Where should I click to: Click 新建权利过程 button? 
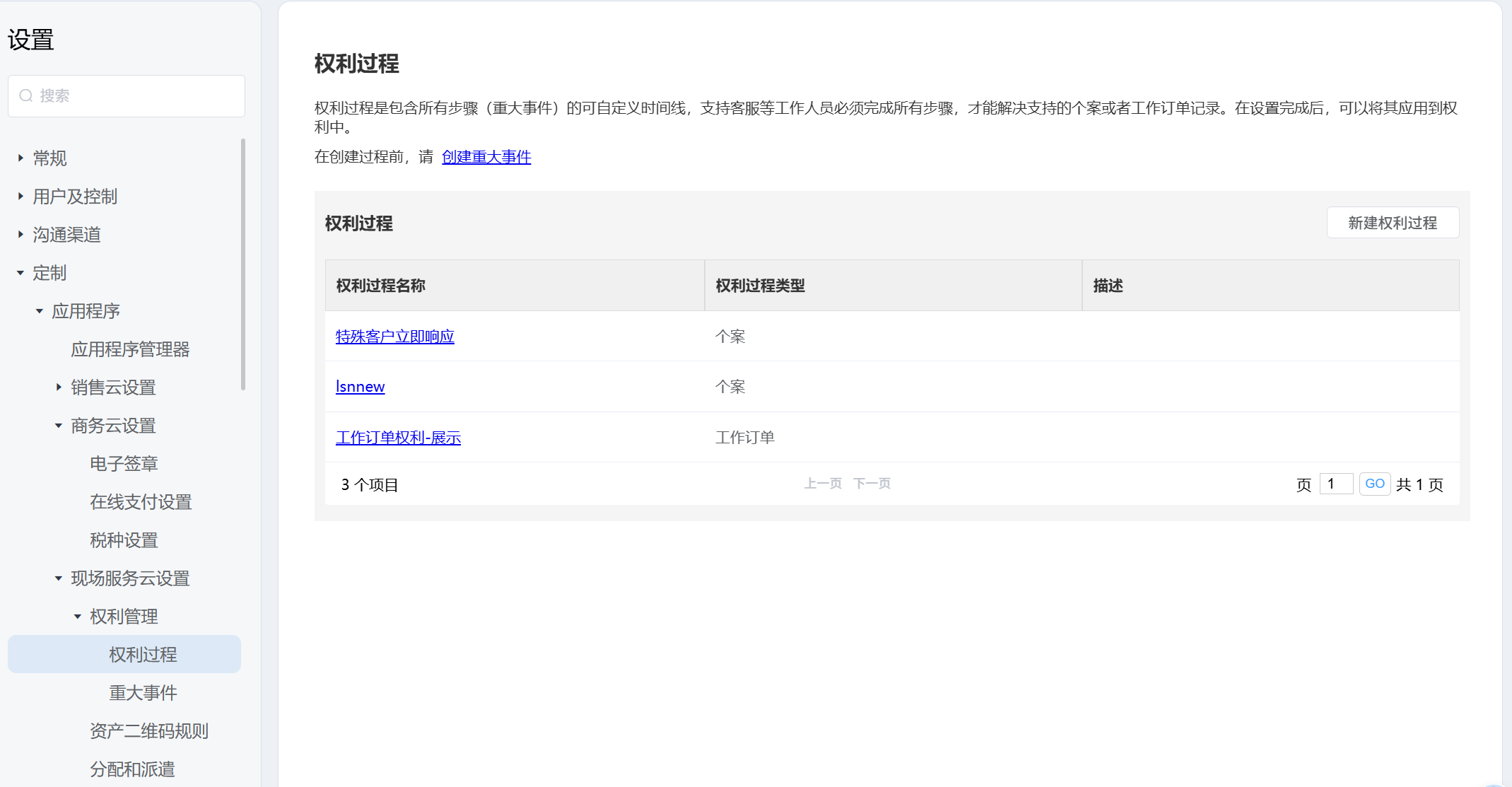pyautogui.click(x=1392, y=223)
